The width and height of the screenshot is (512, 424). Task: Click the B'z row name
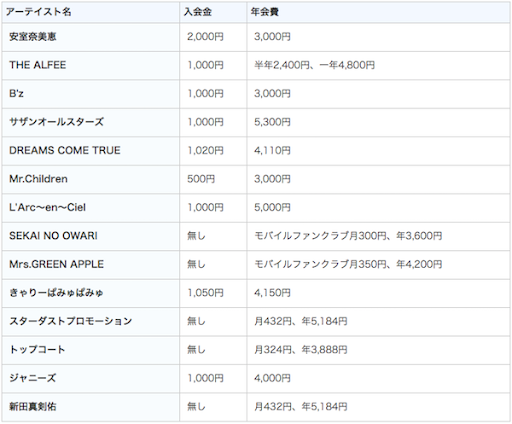pos(16,94)
